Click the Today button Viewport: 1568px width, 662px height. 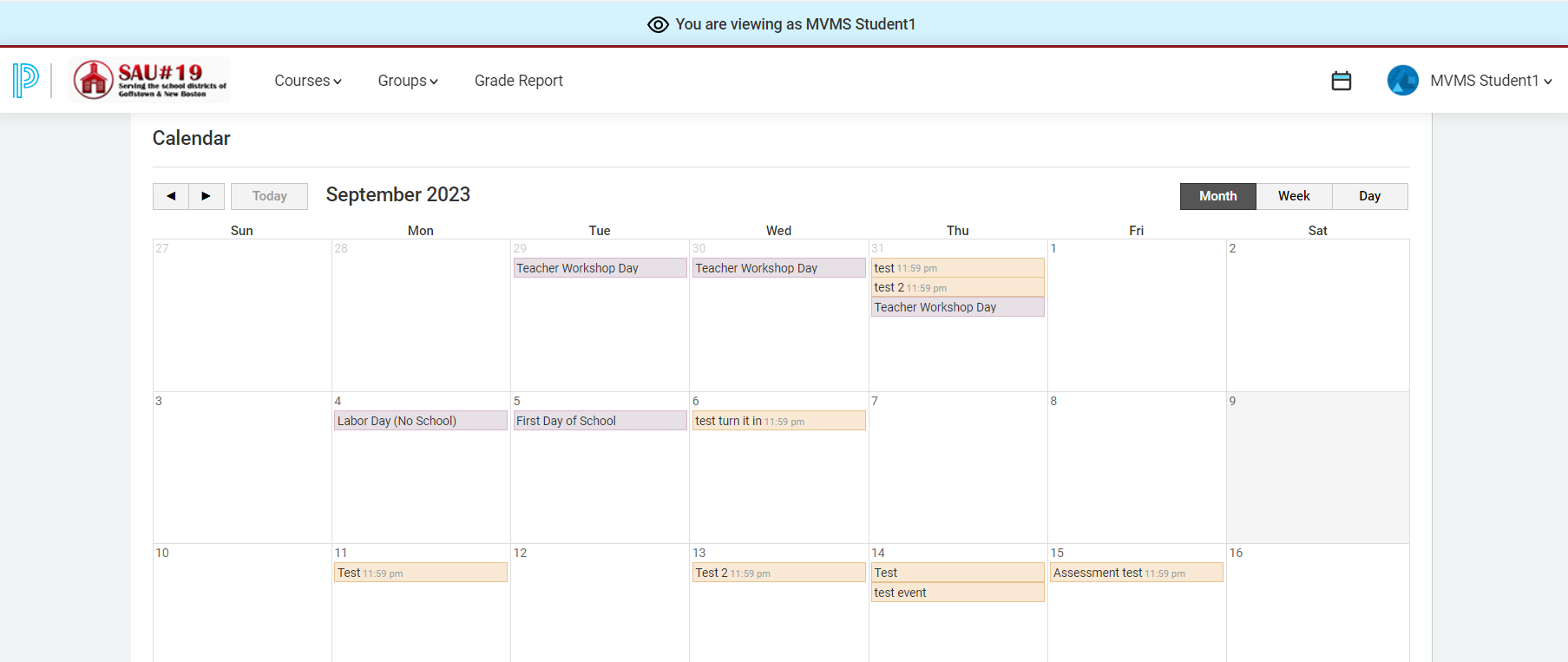click(x=269, y=196)
